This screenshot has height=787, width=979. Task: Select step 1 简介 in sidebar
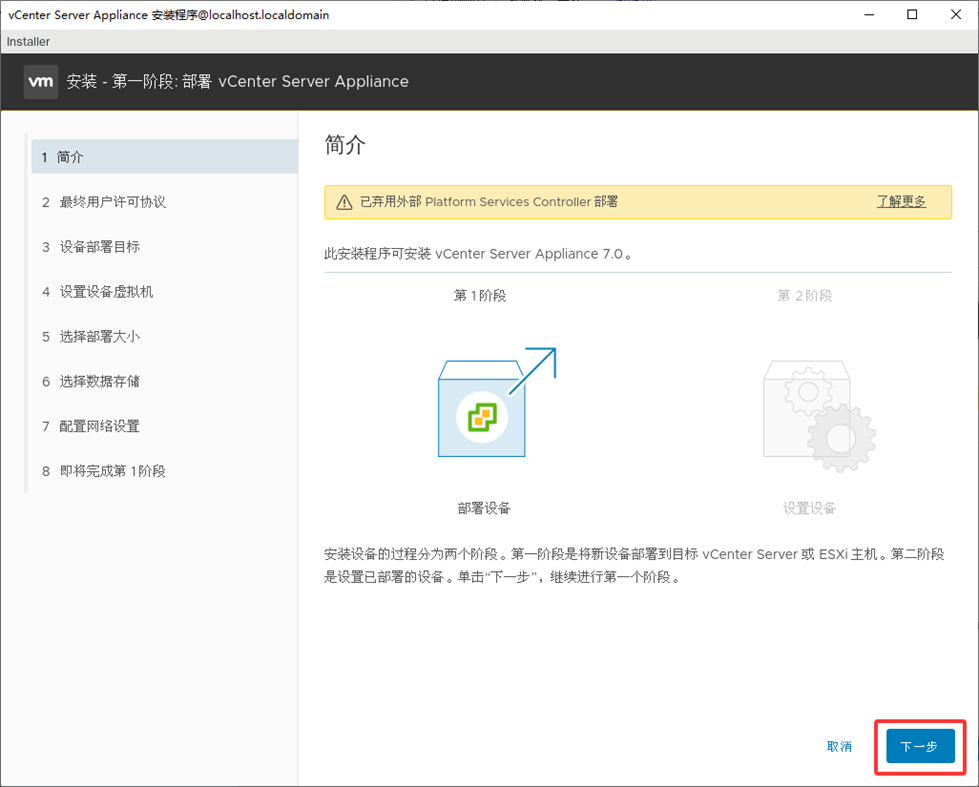70,157
